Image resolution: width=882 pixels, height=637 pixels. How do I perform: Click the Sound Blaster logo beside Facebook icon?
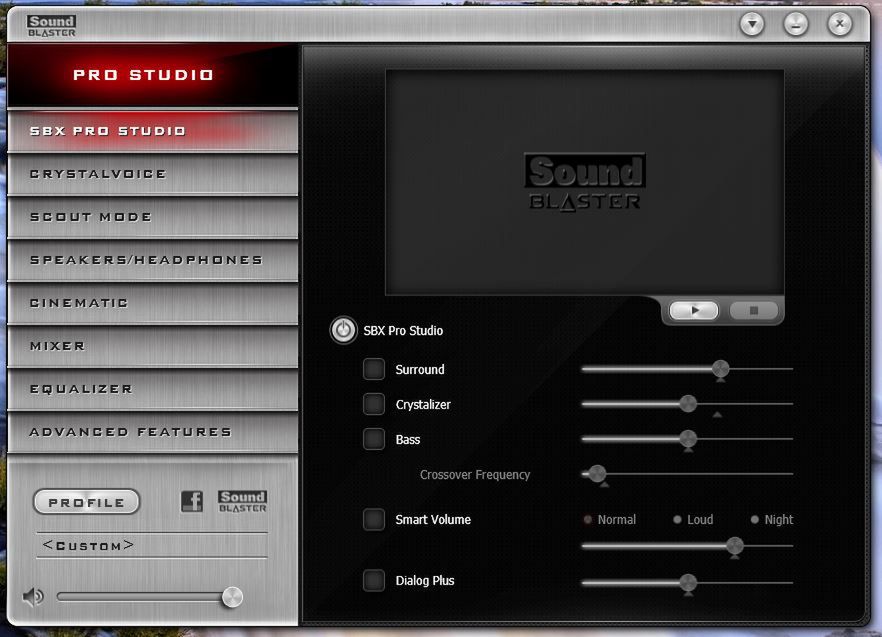click(x=242, y=501)
